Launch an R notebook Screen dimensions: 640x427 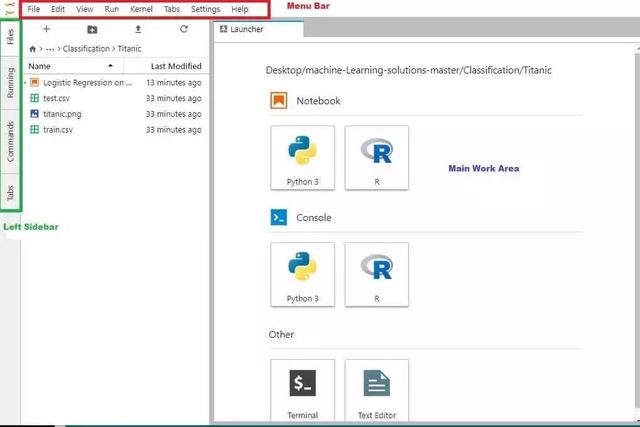tap(377, 158)
